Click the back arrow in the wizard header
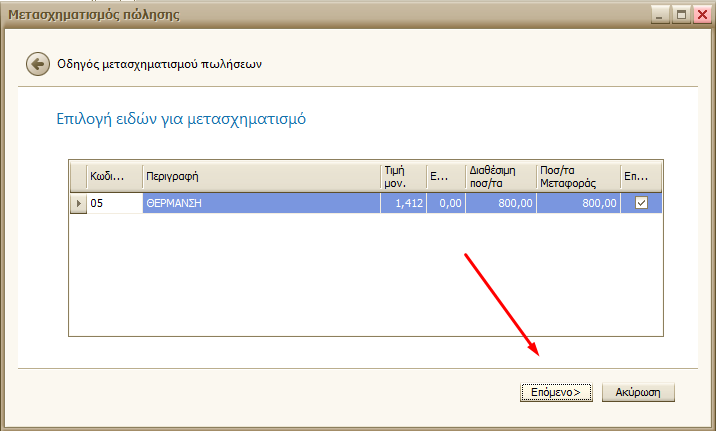This screenshot has width=716, height=431. 38,64
